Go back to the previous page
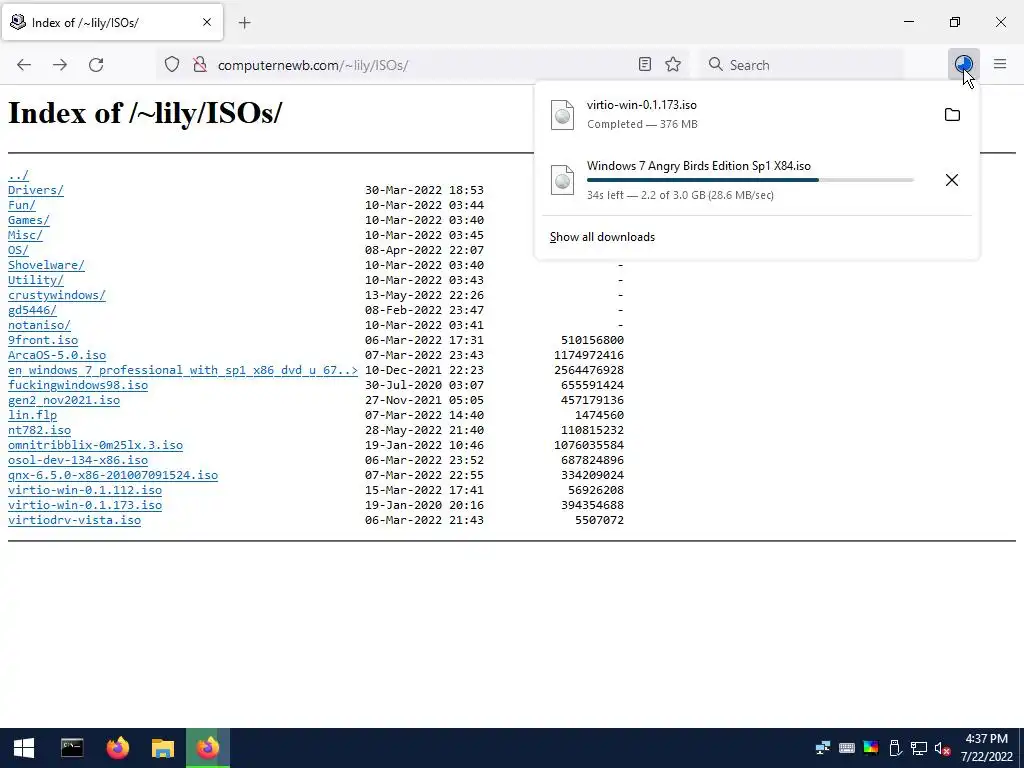The height and width of the screenshot is (768, 1024). tap(24, 65)
